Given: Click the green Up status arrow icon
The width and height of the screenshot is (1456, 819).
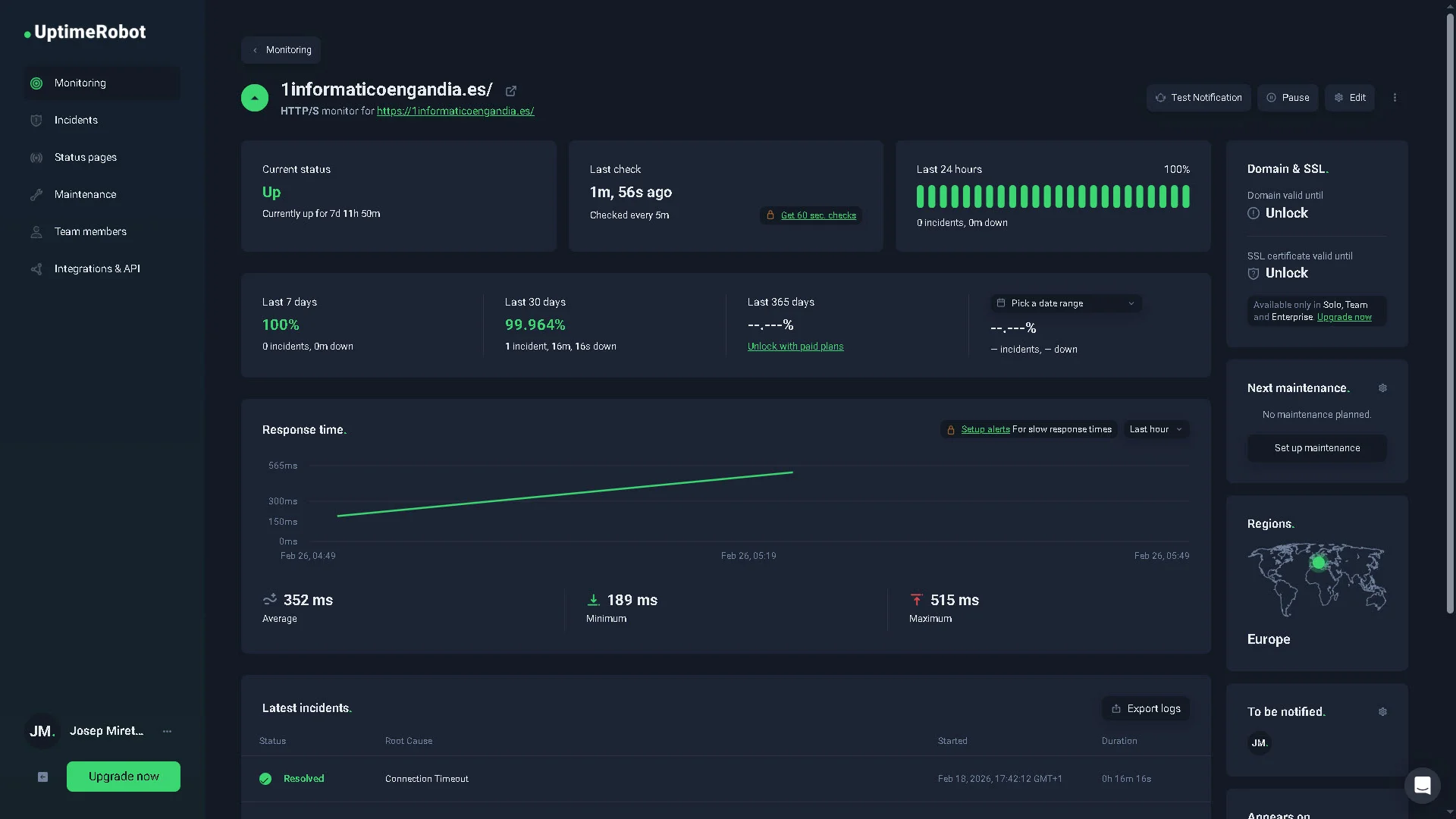Looking at the screenshot, I should point(255,98).
